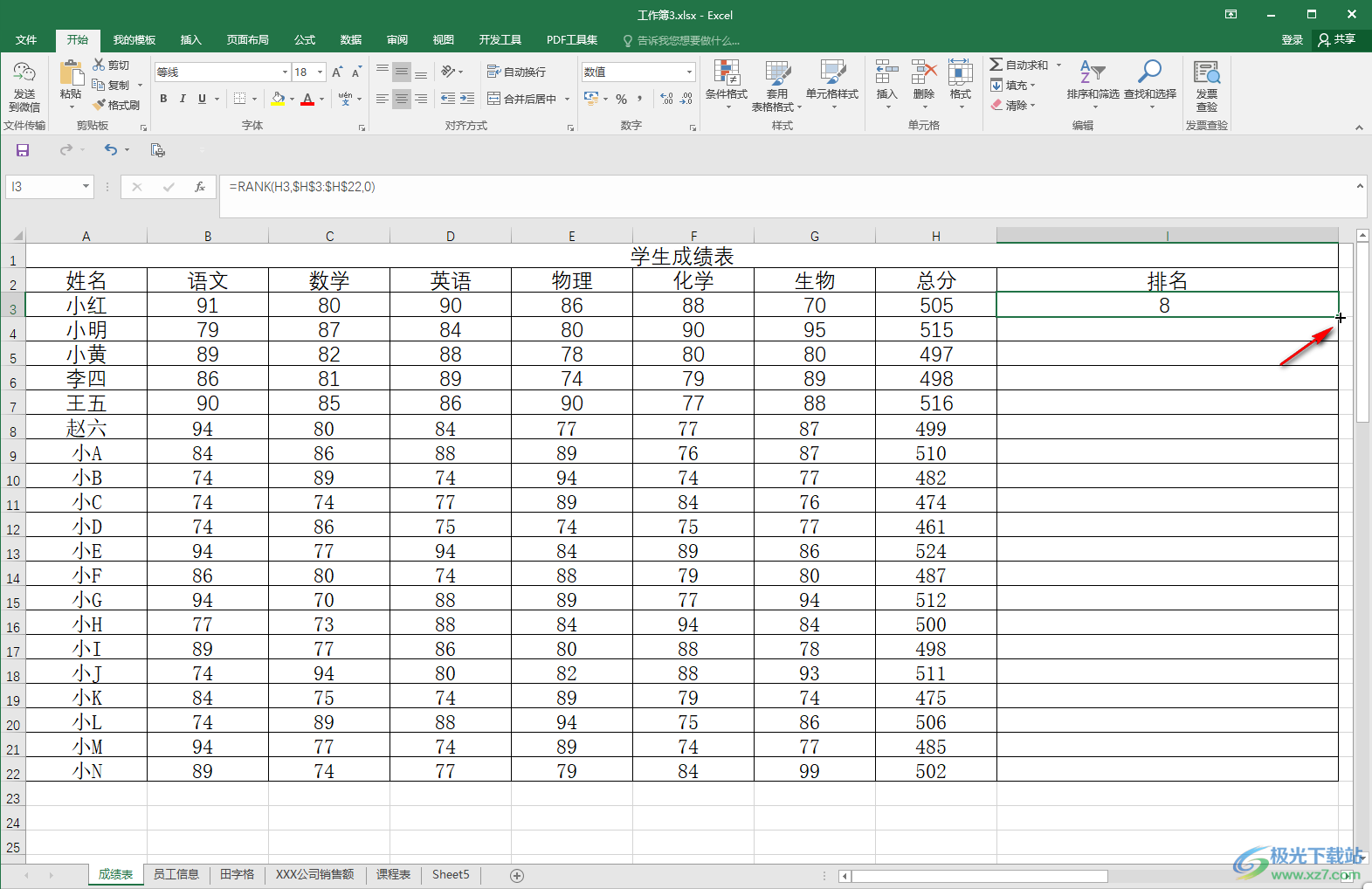Image resolution: width=1372 pixels, height=889 pixels.
Task: Expand the formula bar
Action: [x=1360, y=186]
